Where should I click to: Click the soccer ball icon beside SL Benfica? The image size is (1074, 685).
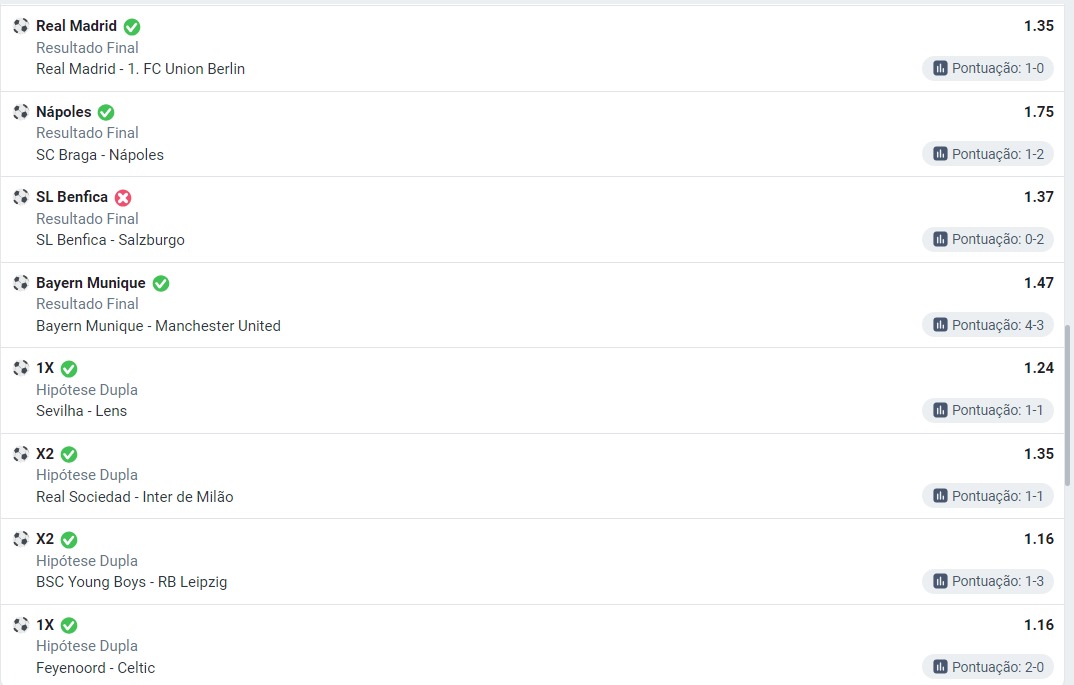21,197
